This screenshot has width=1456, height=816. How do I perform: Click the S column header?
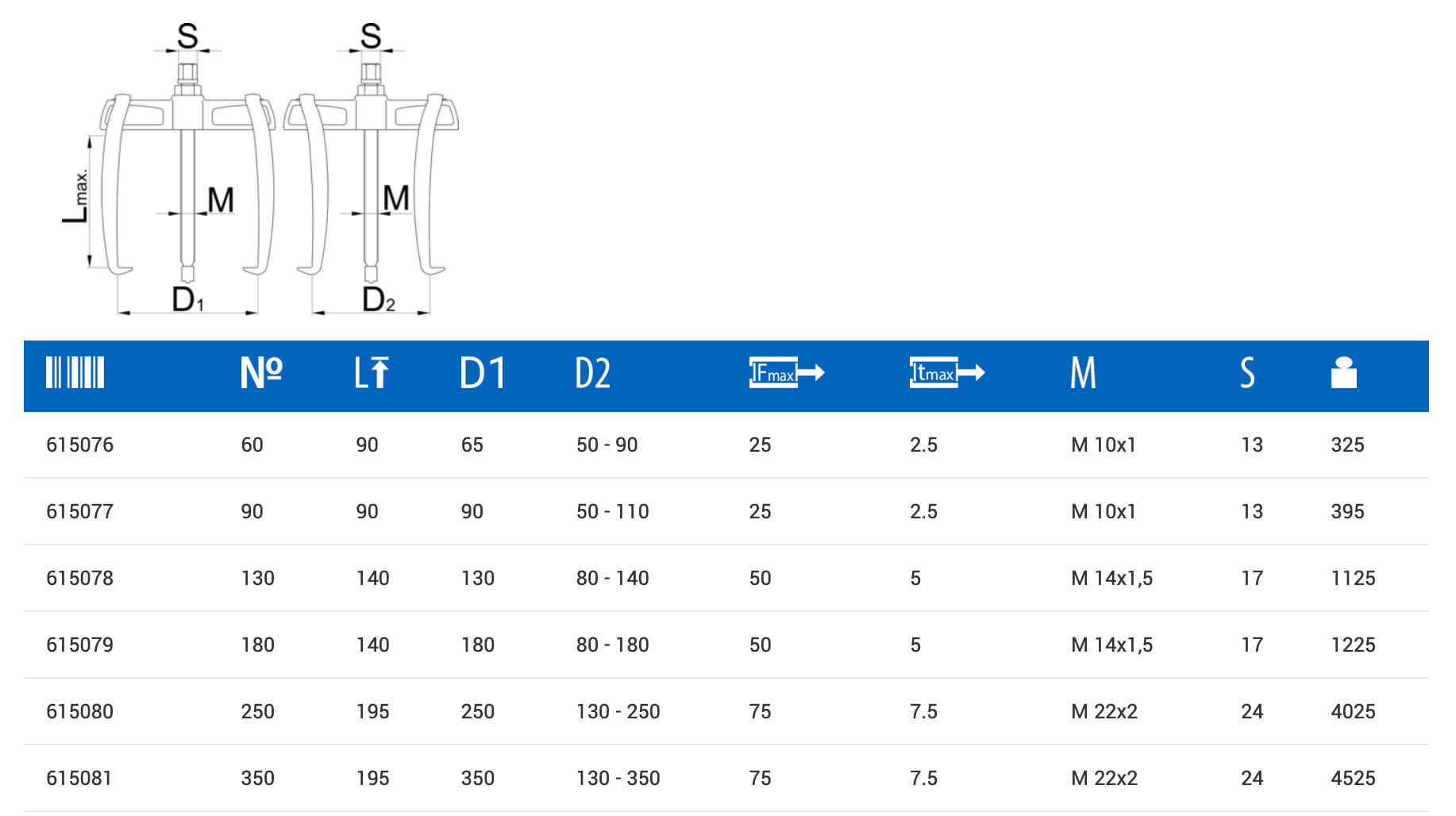1247,372
